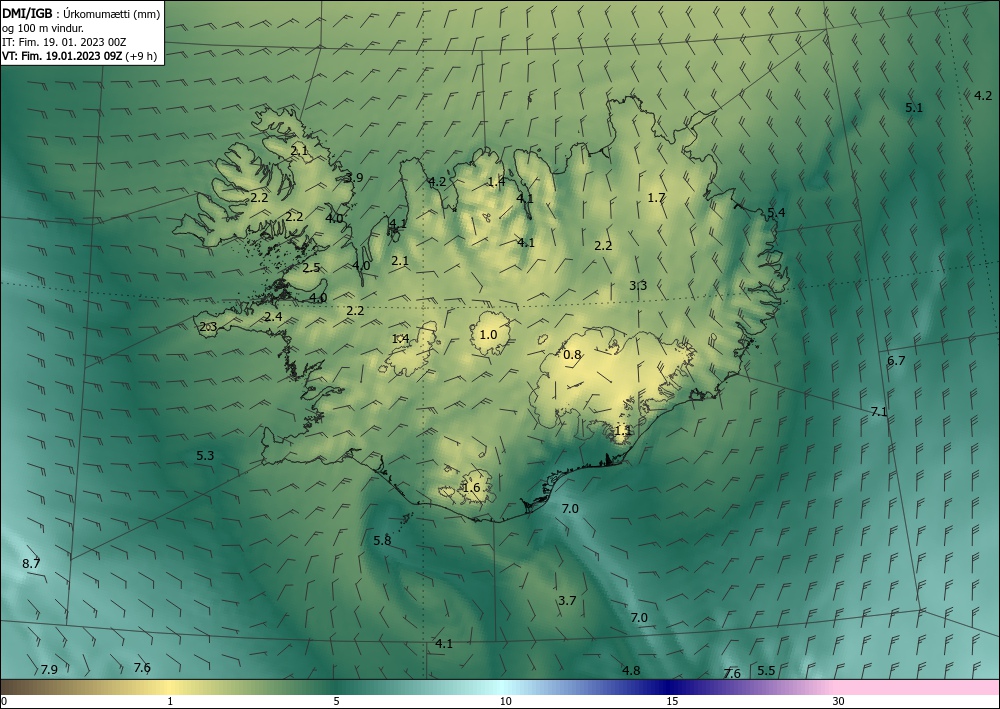Click the colour scale tick label 15
This screenshot has height=709, width=1000.
(x=672, y=702)
